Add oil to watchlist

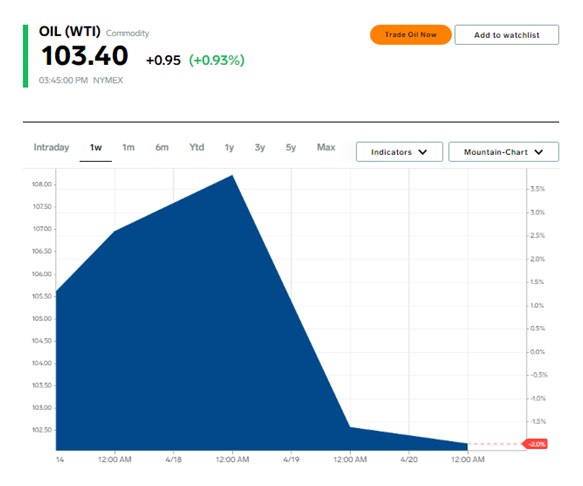tap(506, 35)
